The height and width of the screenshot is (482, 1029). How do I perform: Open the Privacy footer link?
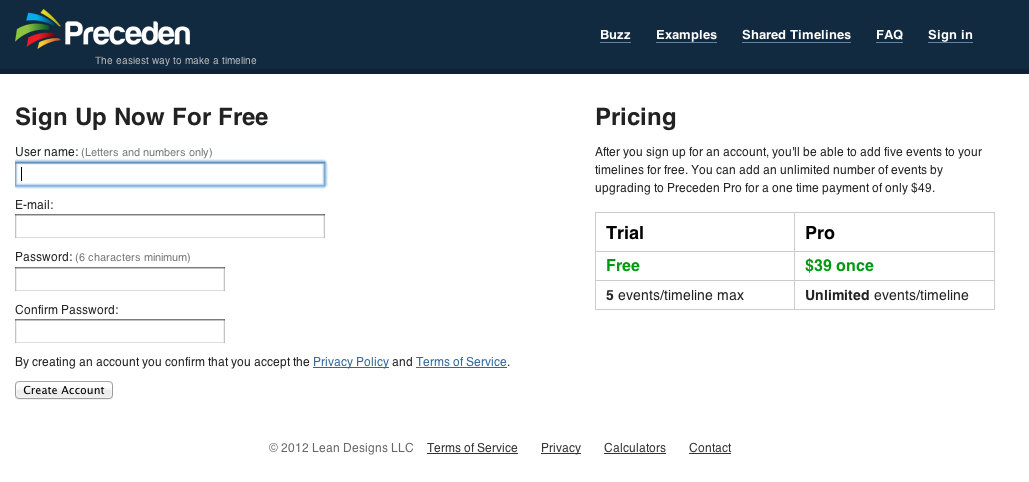click(561, 448)
